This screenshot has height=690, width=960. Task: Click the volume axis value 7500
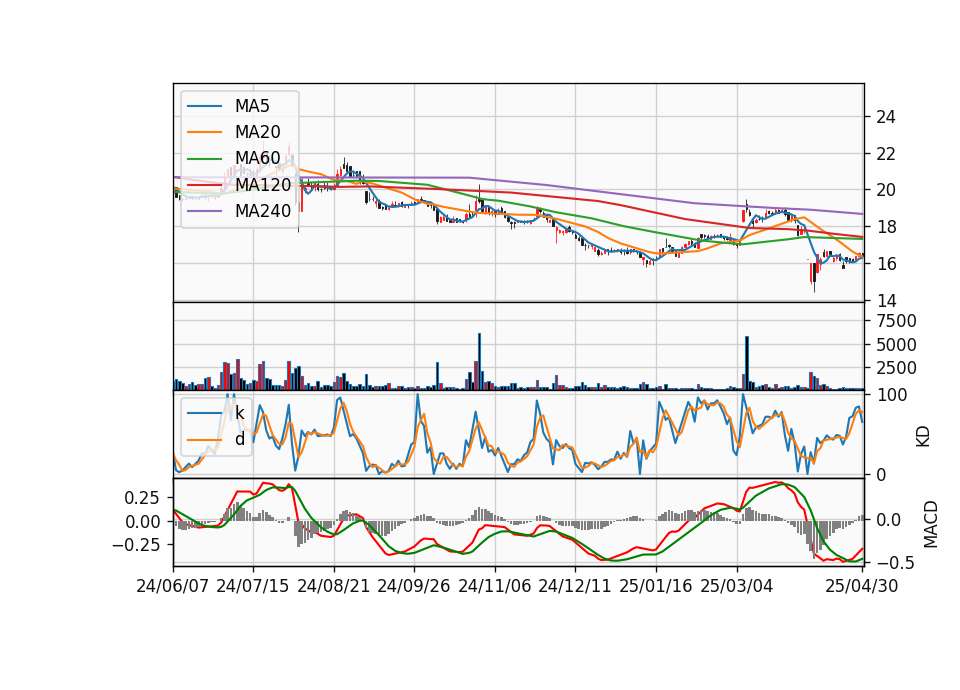pos(896,321)
